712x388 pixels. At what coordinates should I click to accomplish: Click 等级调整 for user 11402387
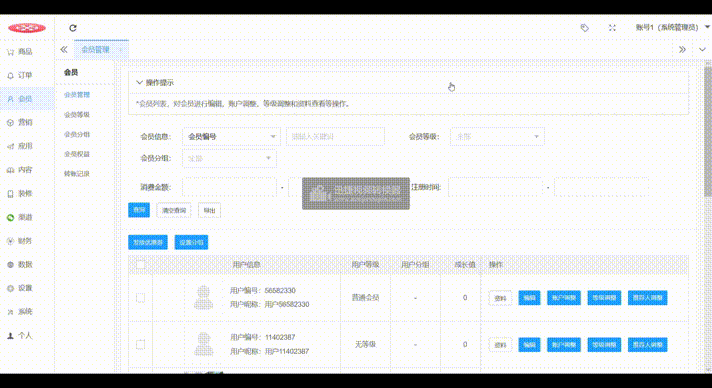point(604,344)
